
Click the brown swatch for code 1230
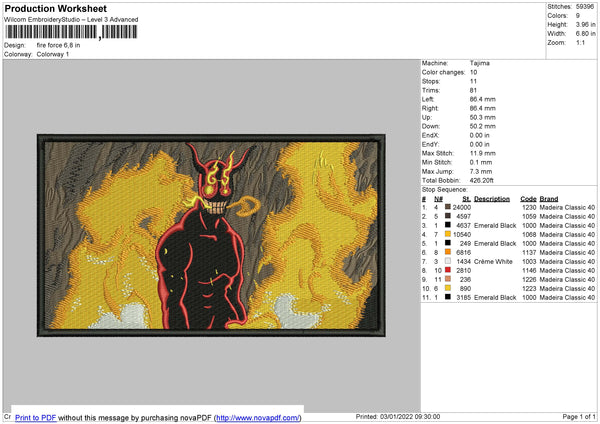click(x=449, y=207)
